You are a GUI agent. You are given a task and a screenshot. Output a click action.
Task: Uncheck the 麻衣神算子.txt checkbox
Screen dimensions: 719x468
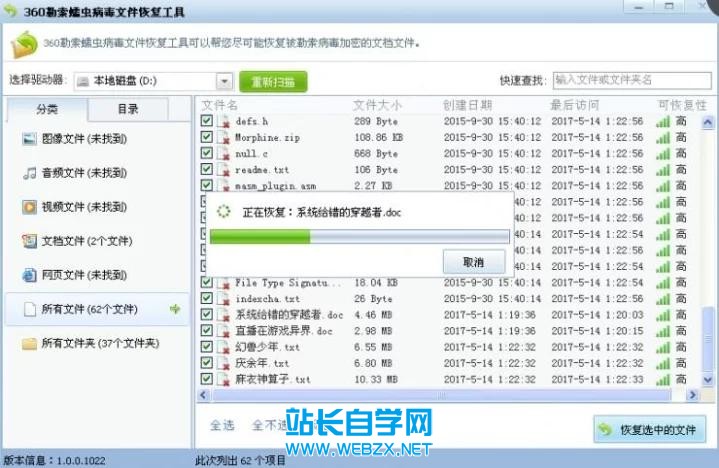[207, 379]
